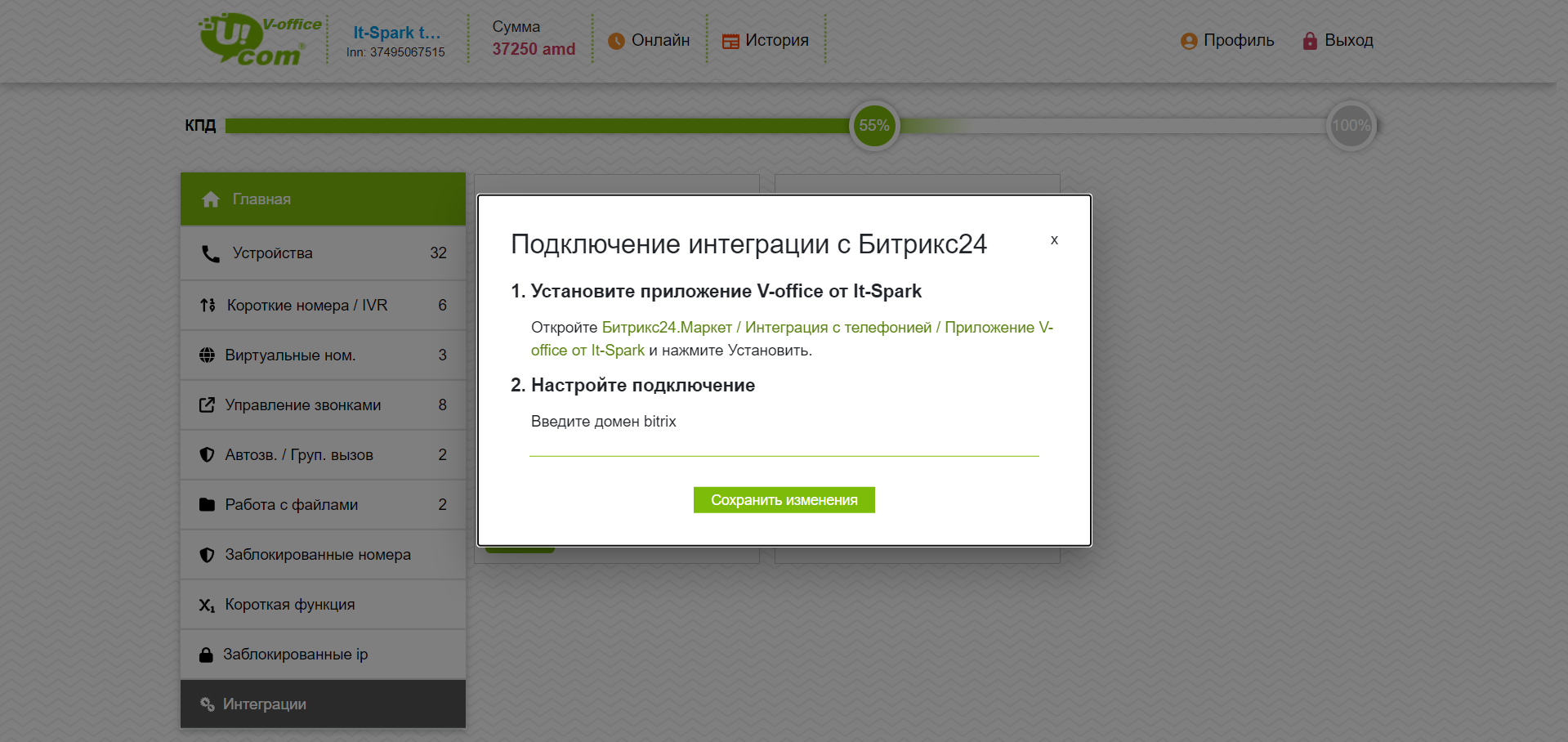Screen dimensions: 1568x742
Task: Go to Короткие номера / IVR
Action: [323, 305]
